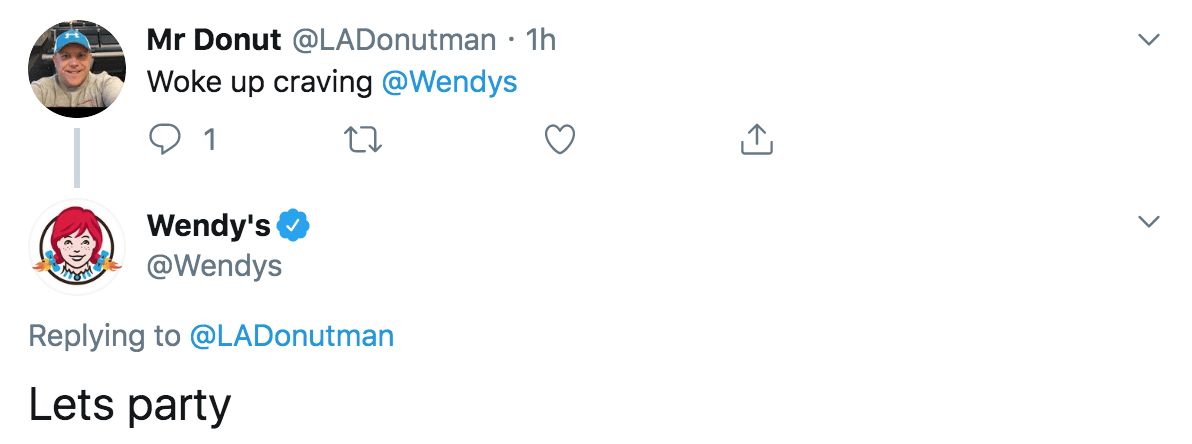
Task: Retweet Mr Donut's tweet
Action: 363,140
